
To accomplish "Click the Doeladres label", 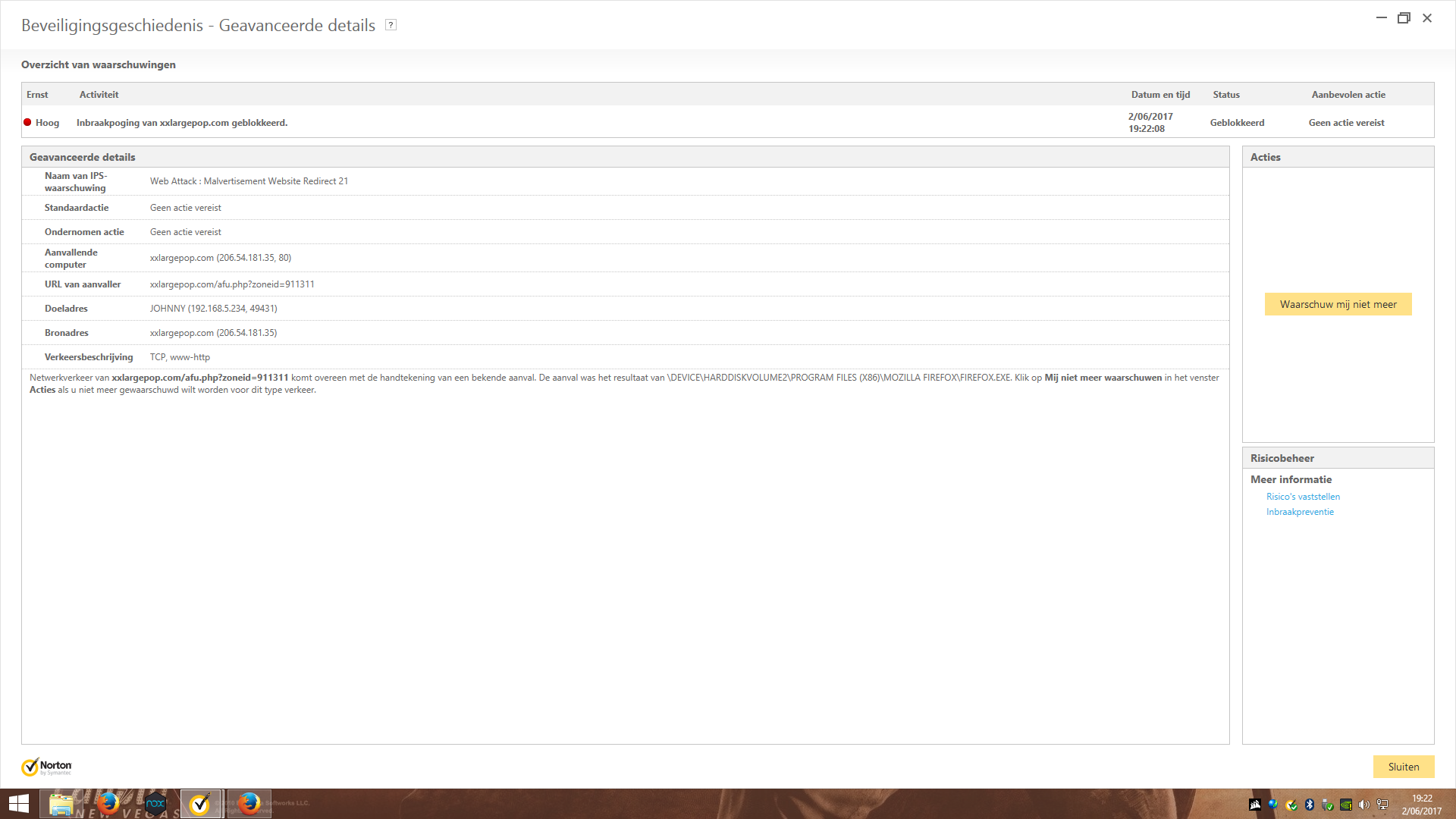I will pos(66,309).
